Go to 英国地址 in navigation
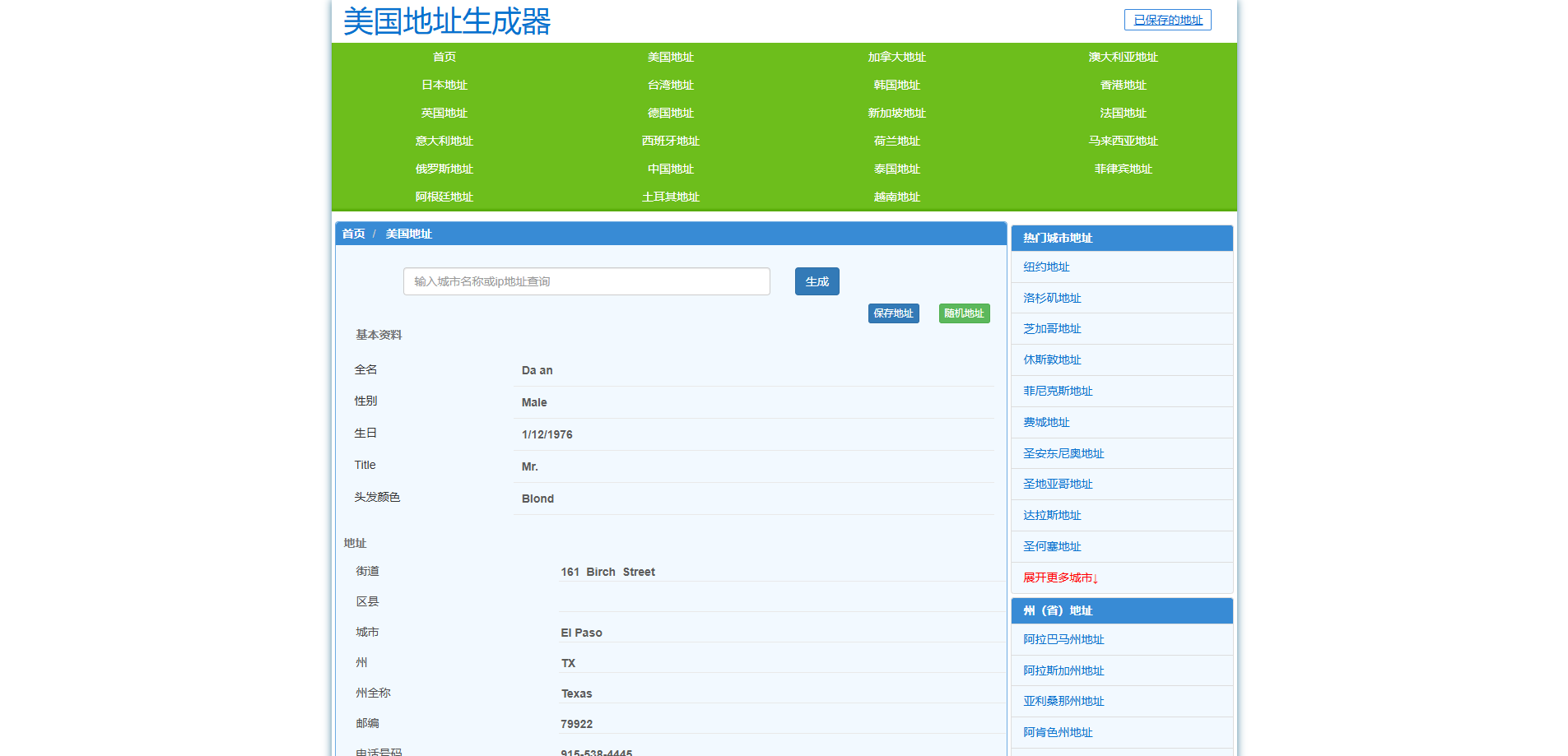 point(444,114)
